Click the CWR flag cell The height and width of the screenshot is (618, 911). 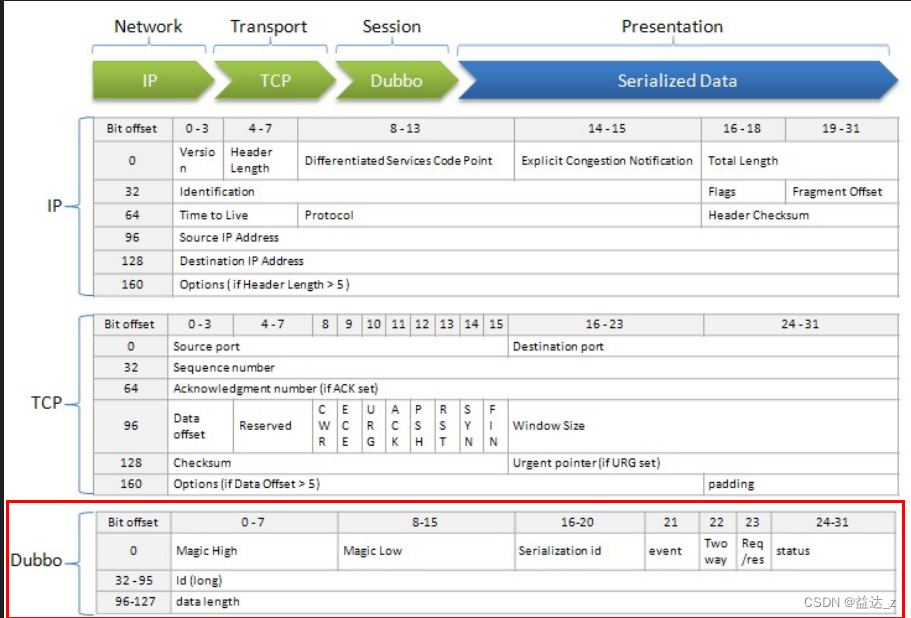(324, 426)
